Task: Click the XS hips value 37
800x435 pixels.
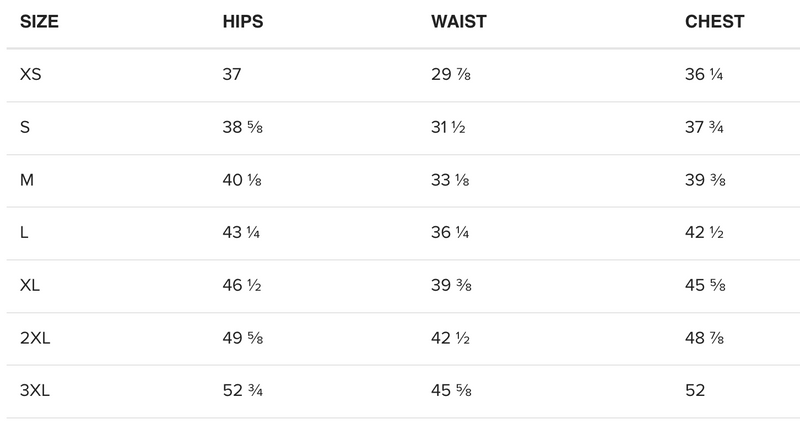Action: [232, 75]
